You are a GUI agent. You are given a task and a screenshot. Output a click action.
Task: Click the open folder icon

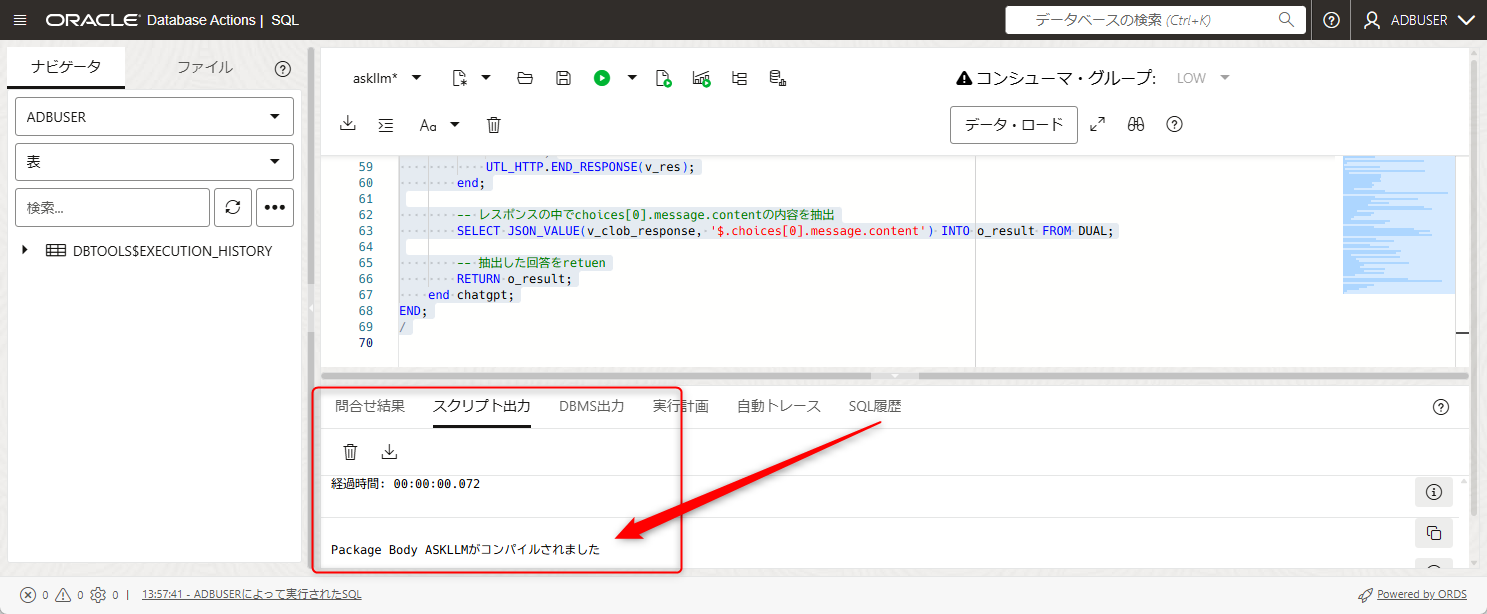(x=525, y=78)
